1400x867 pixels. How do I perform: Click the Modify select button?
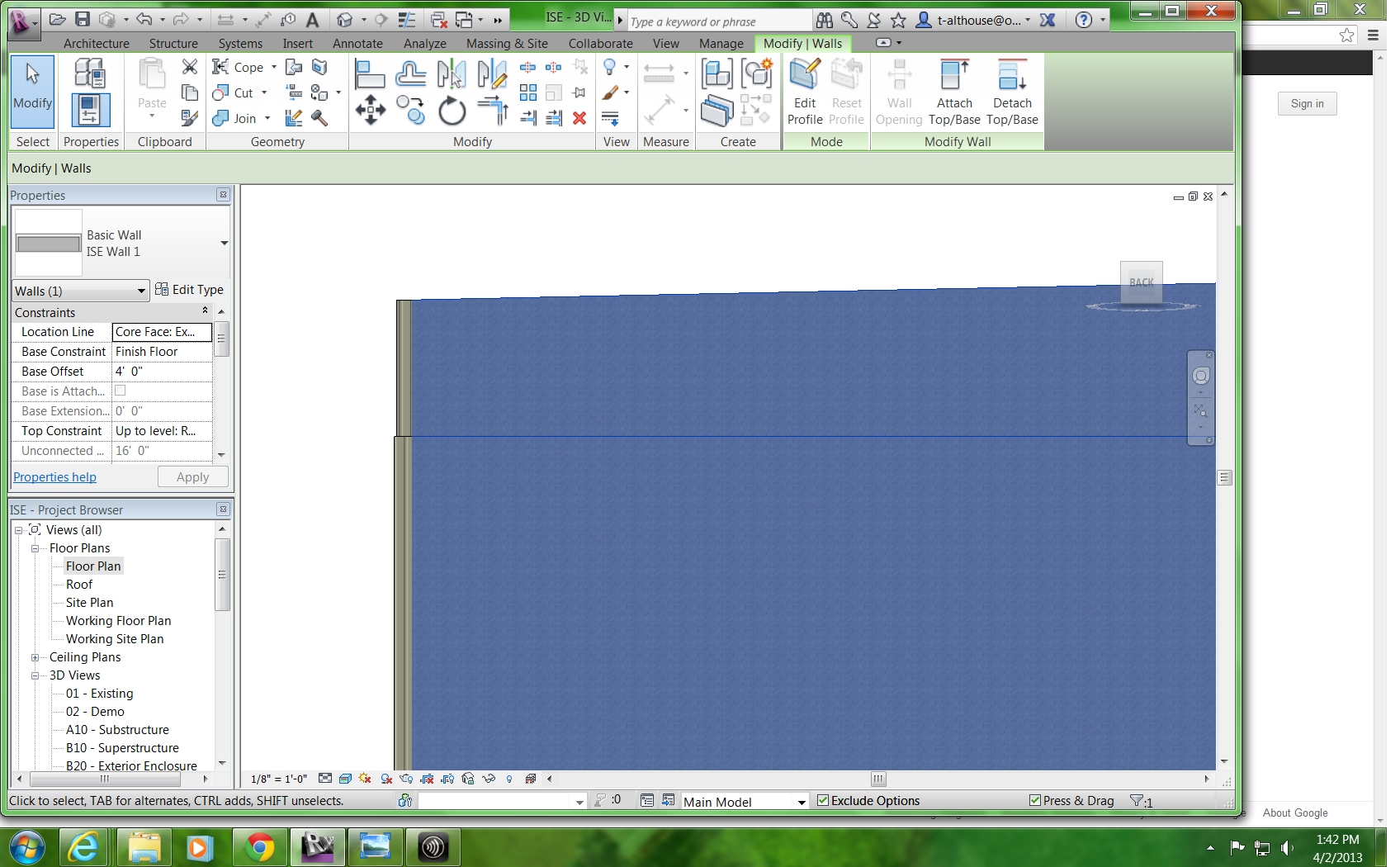tap(32, 91)
